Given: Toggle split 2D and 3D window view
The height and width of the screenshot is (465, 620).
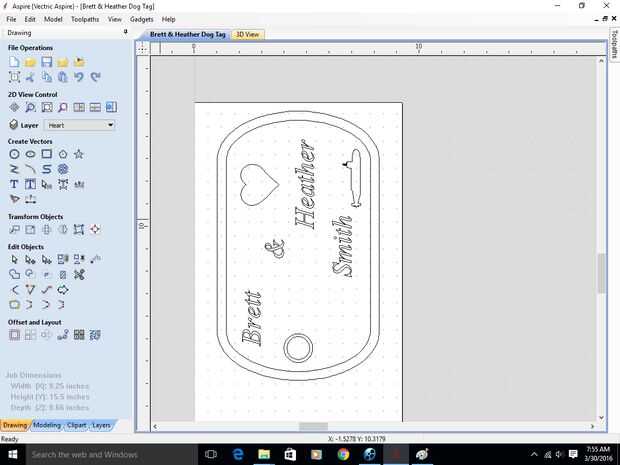Looking at the screenshot, I should (79, 107).
